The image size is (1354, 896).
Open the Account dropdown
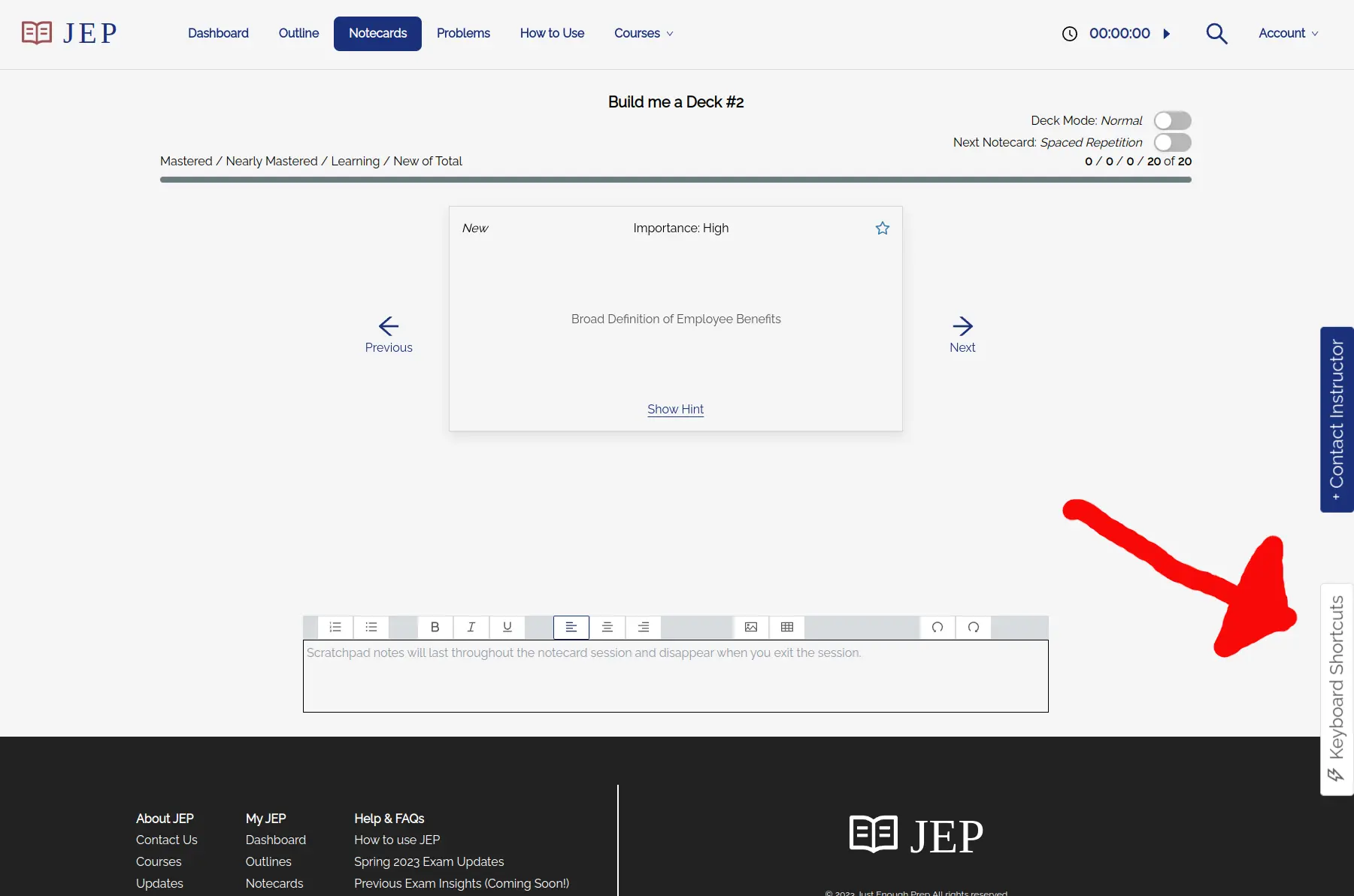click(x=1288, y=34)
